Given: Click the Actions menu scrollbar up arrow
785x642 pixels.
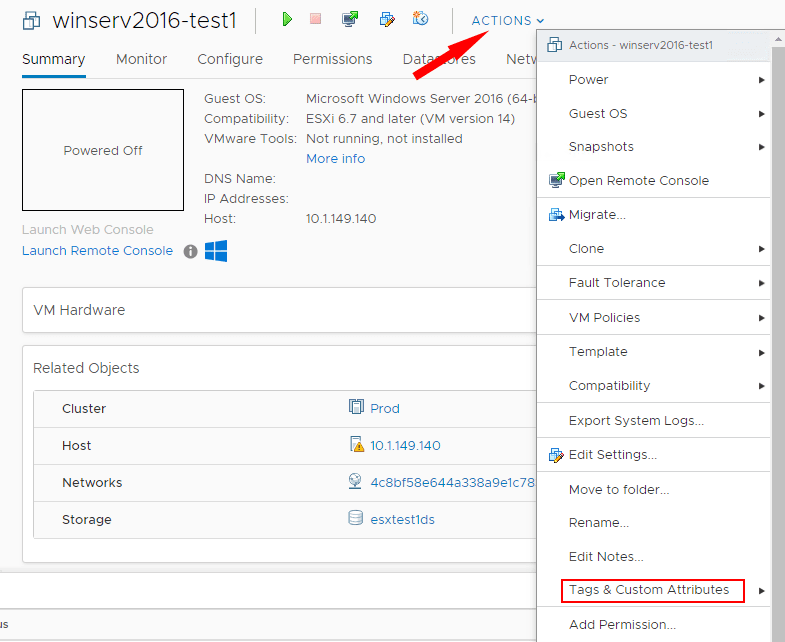Looking at the screenshot, I should (x=778, y=39).
